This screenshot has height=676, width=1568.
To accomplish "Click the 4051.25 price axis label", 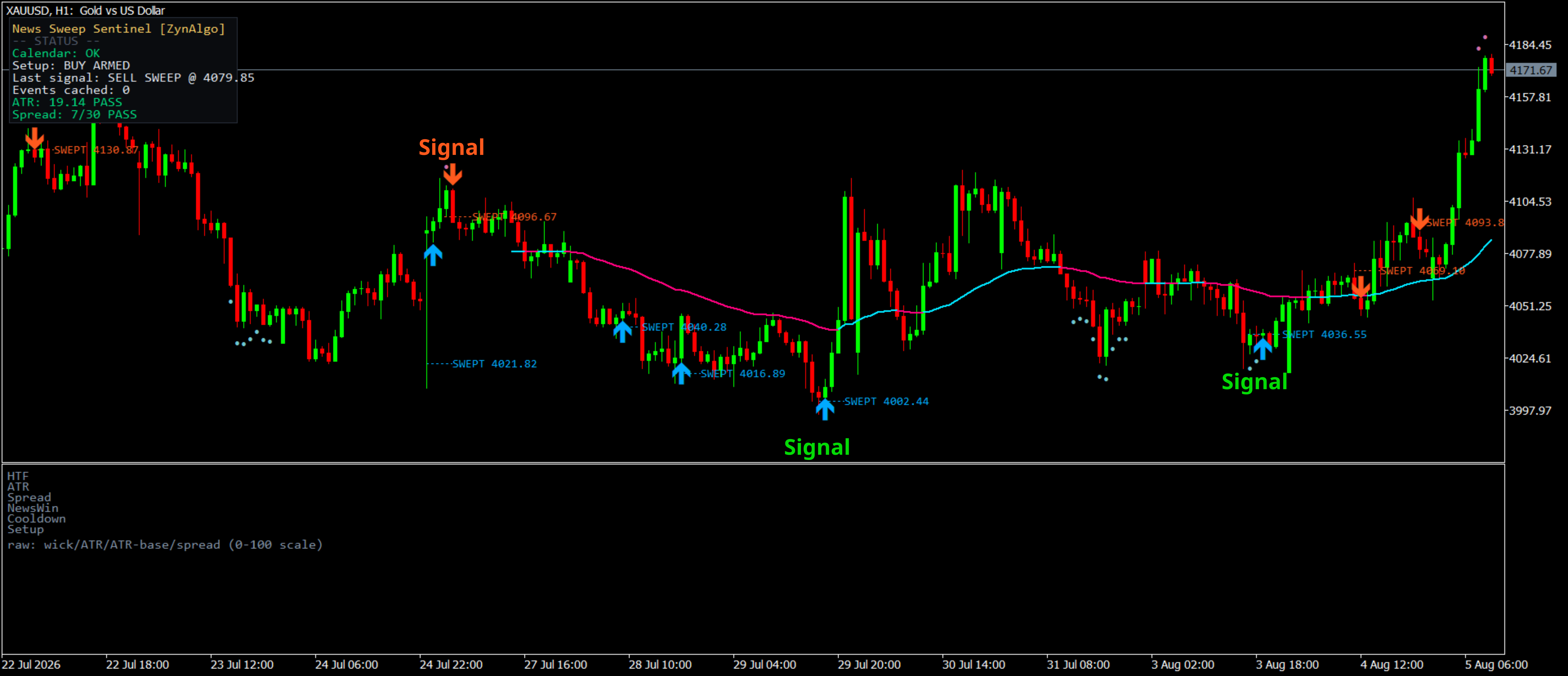I will (x=1530, y=306).
